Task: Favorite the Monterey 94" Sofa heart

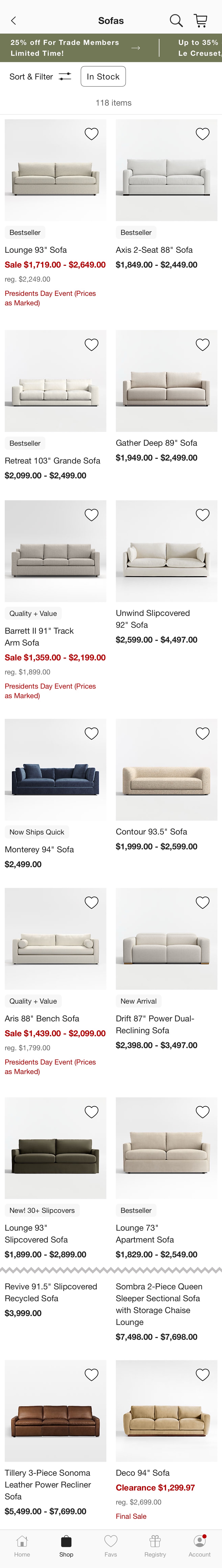Action: (x=91, y=733)
